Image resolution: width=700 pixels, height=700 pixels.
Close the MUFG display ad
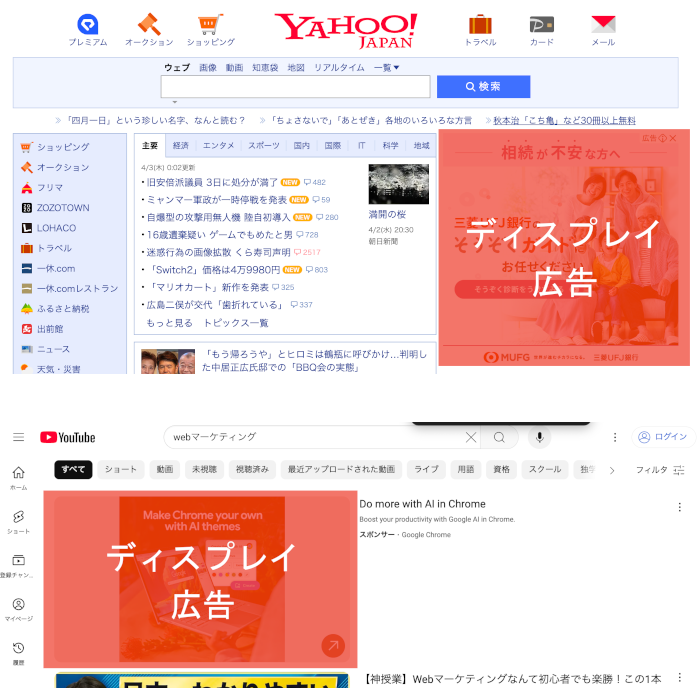click(x=673, y=138)
